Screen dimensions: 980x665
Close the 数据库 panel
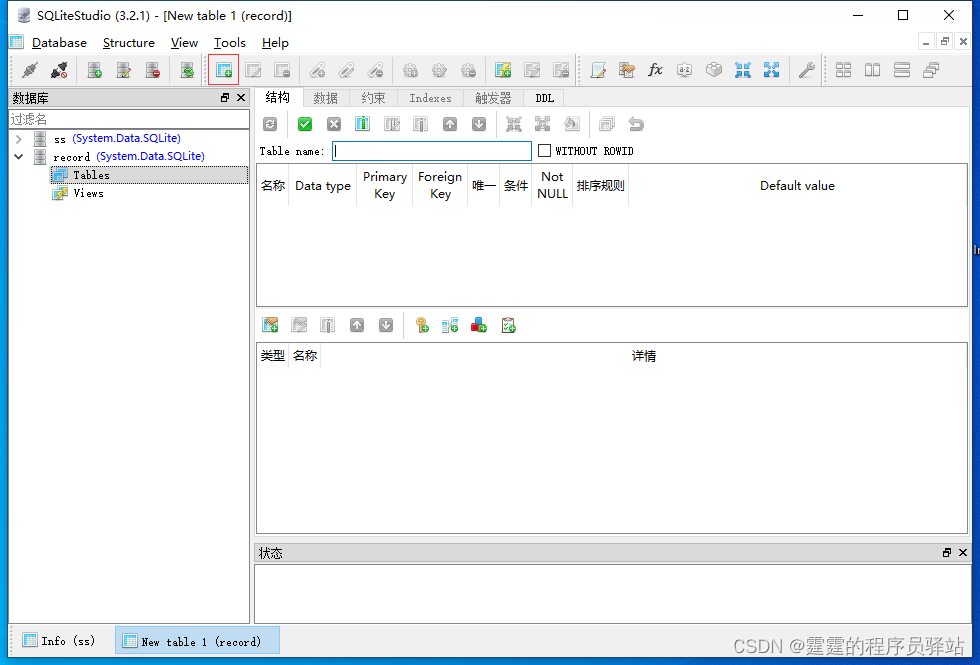tap(241, 98)
